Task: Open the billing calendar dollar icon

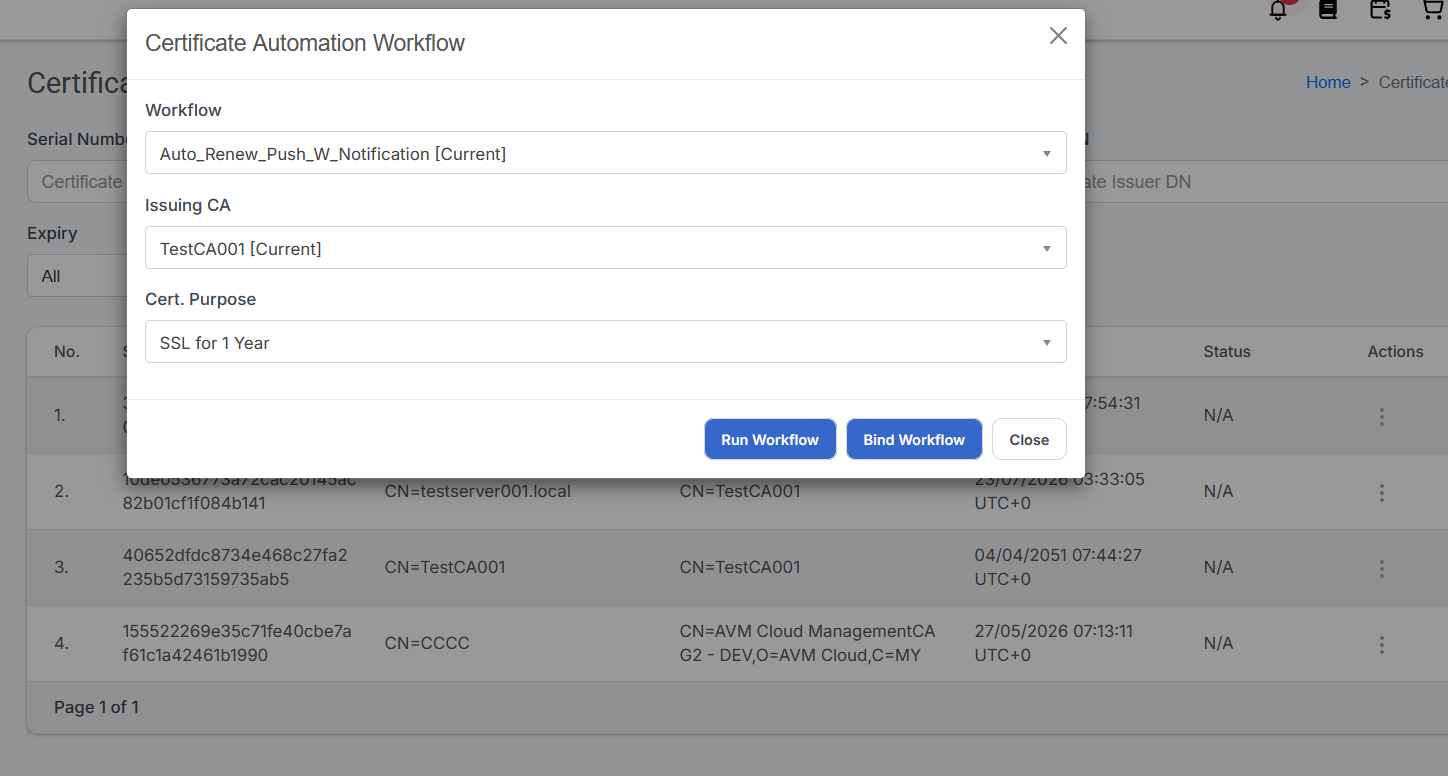Action: pos(1380,10)
